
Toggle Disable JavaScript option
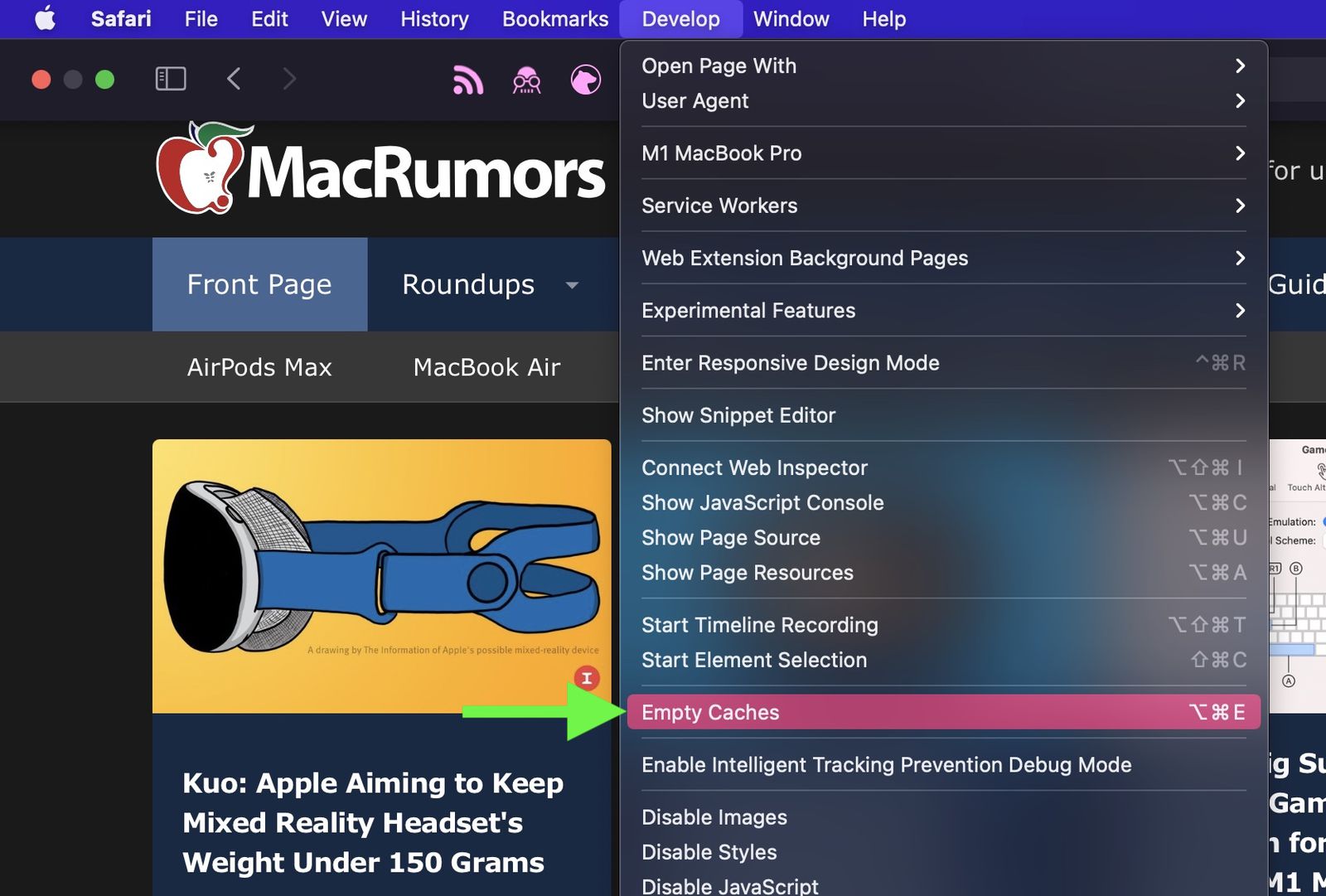pos(944,885)
